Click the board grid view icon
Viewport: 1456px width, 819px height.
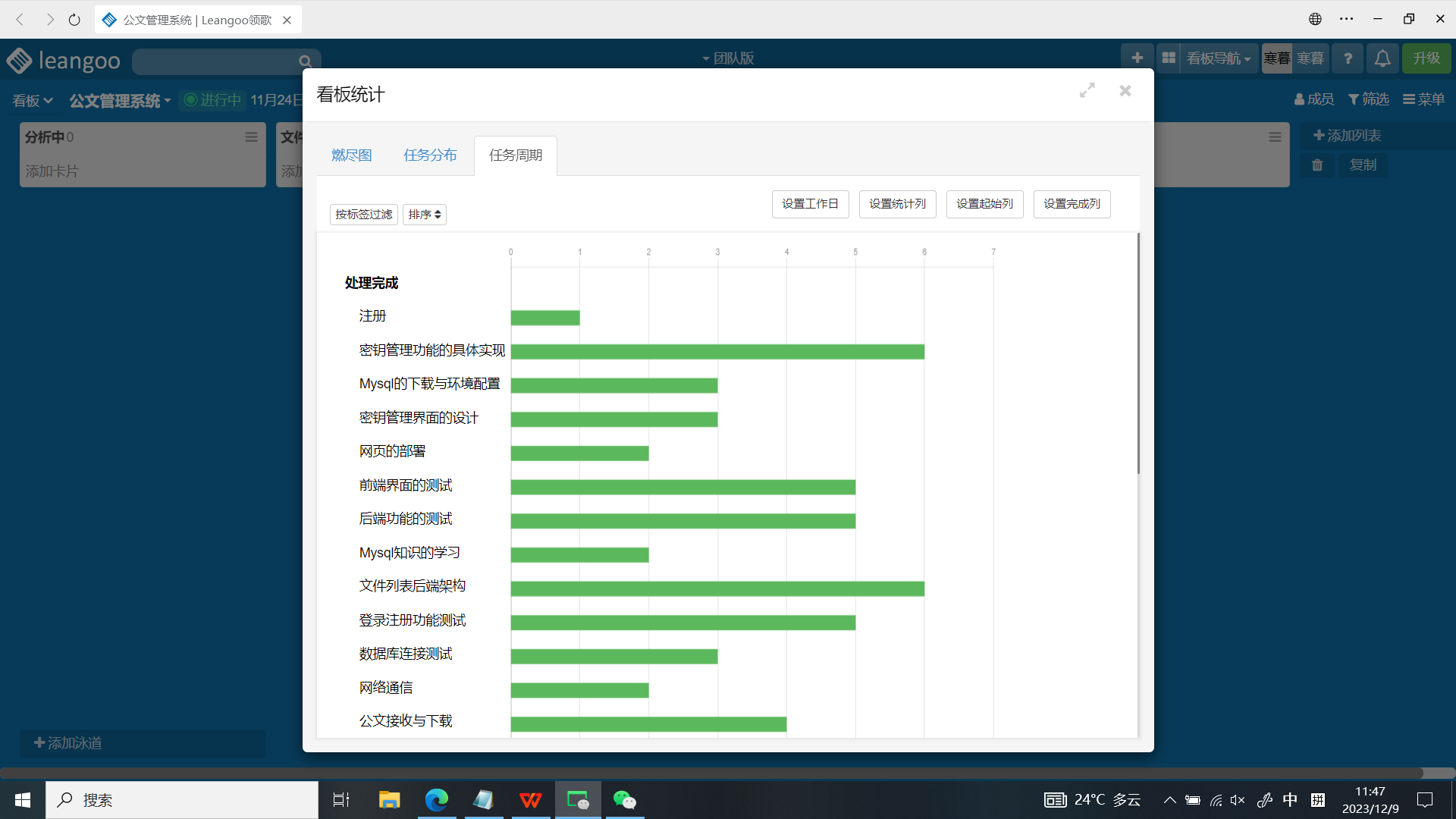click(x=1169, y=58)
